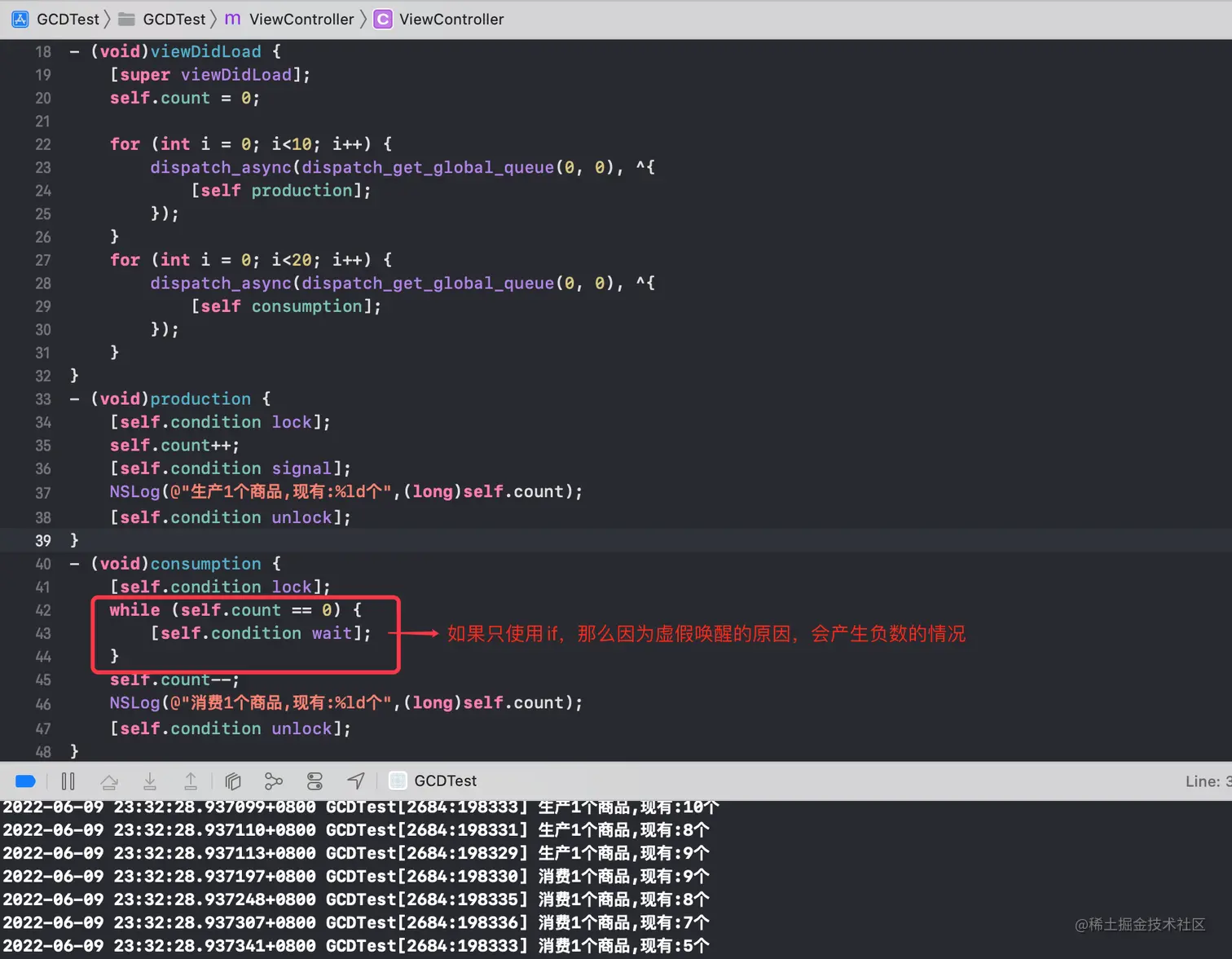Open the ViewController class breadcrumb item
The height and width of the screenshot is (959, 1232).
pyautogui.click(x=451, y=19)
